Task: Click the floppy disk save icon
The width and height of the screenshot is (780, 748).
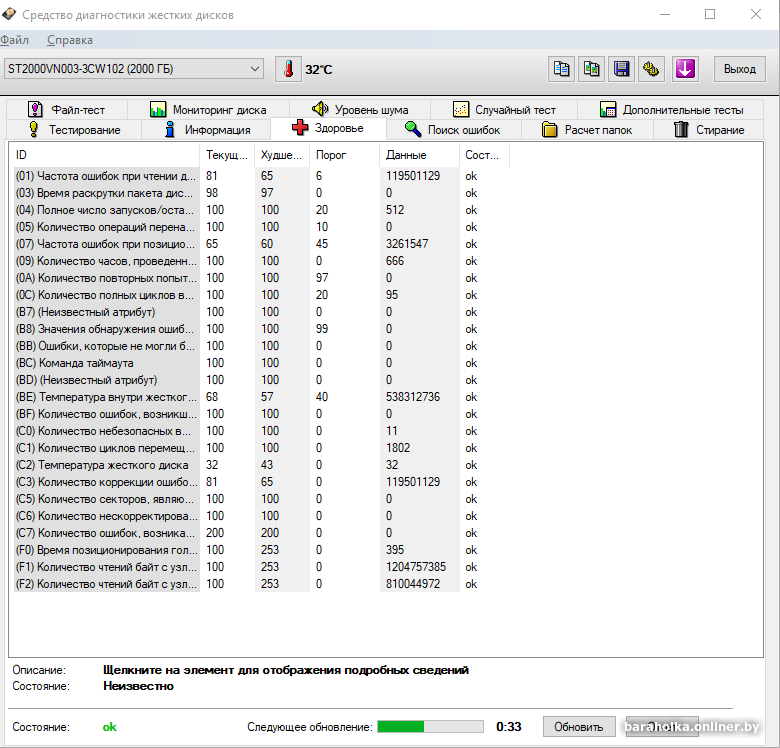Action: point(622,69)
